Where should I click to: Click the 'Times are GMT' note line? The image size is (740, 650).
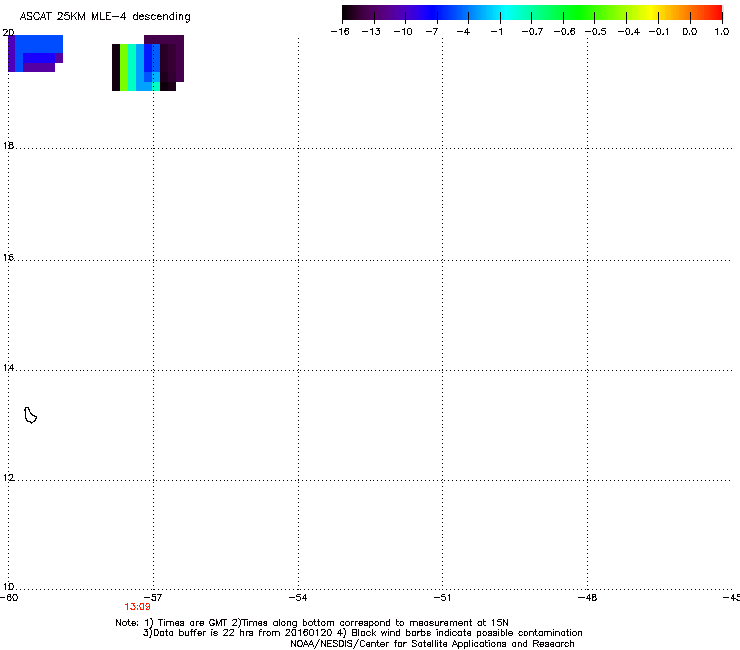(312, 623)
